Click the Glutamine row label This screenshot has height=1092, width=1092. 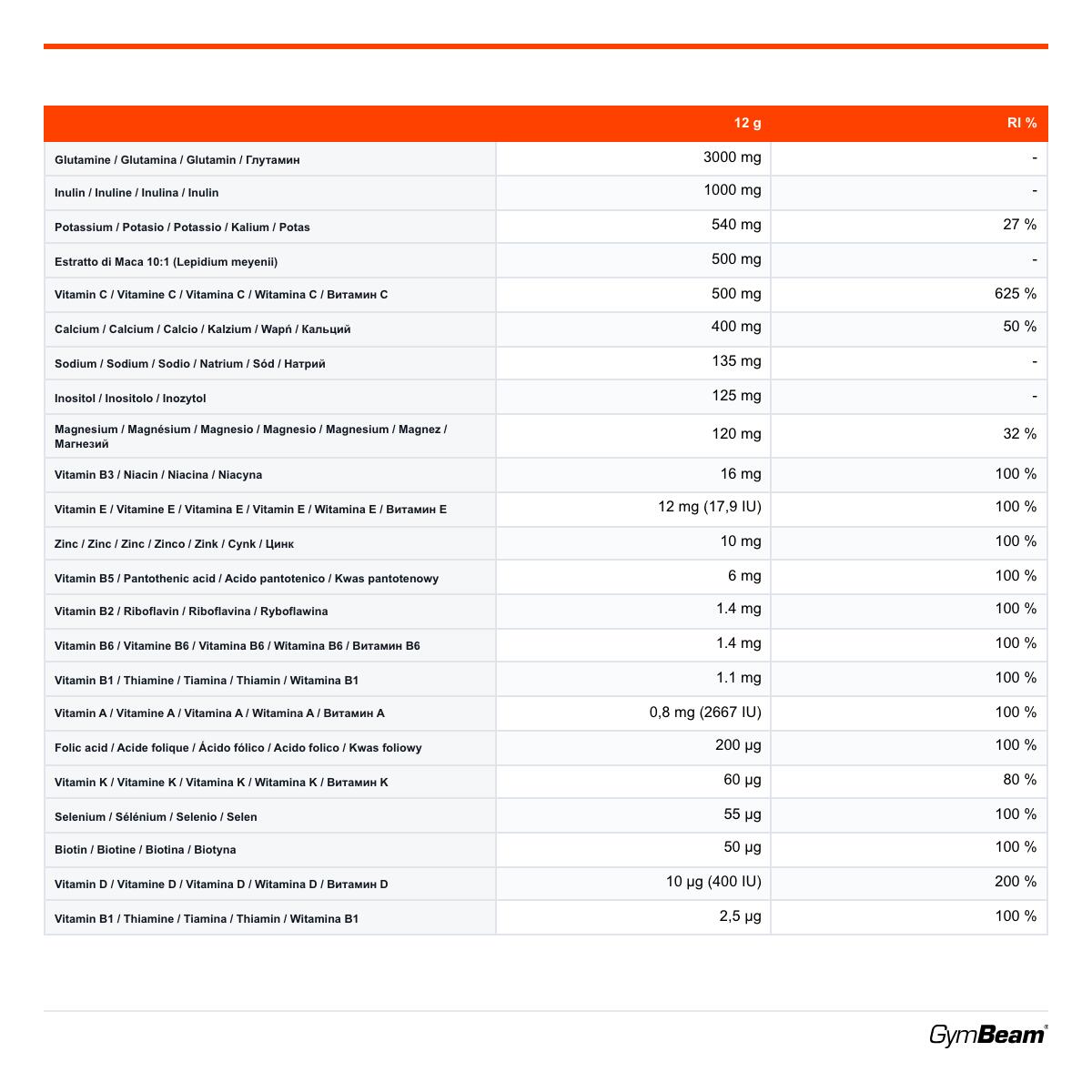tap(177, 160)
